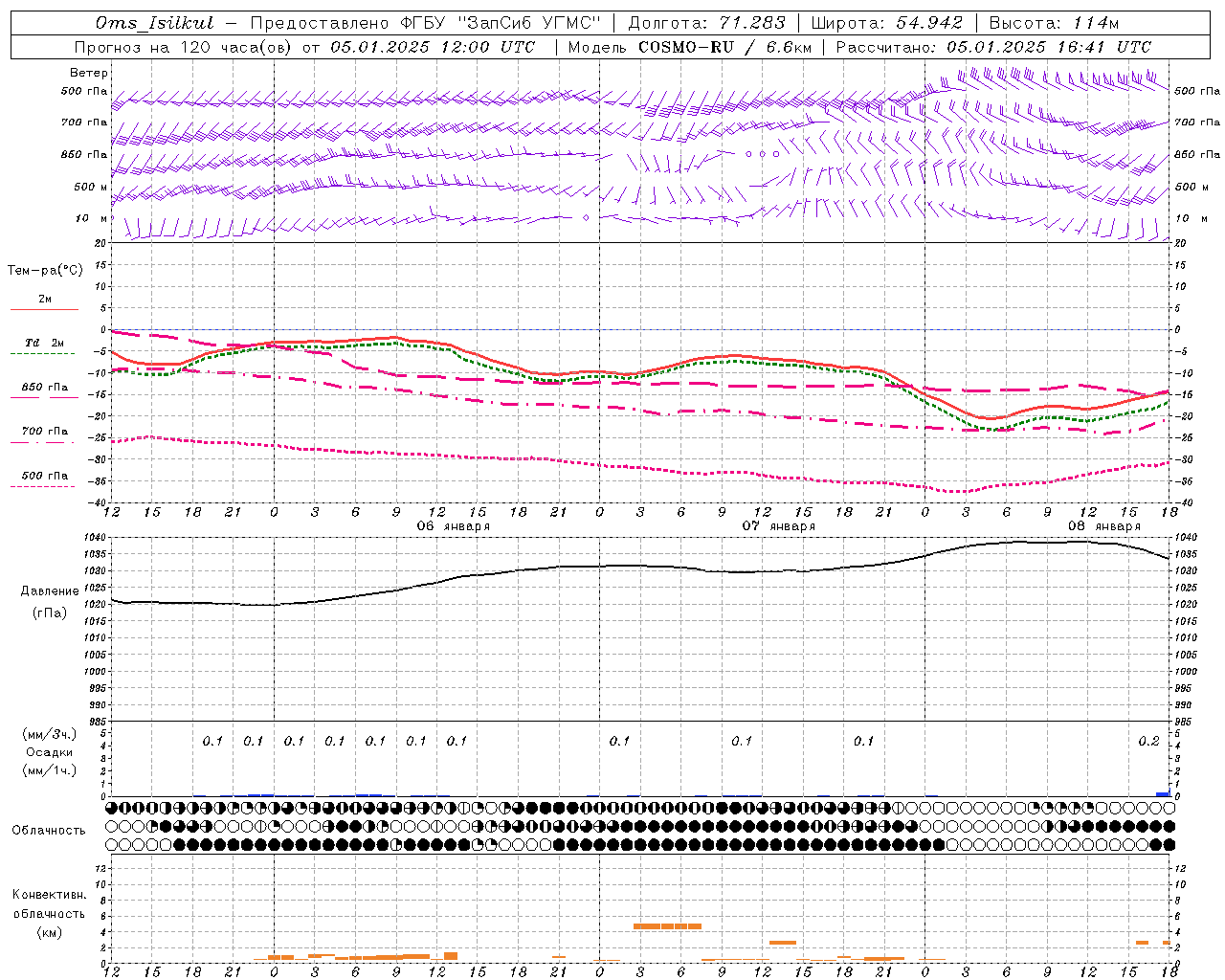Viewport: 1225px width, 980px height.
Task: Click the Широта: 54.942 value
Action: [x=886, y=23]
